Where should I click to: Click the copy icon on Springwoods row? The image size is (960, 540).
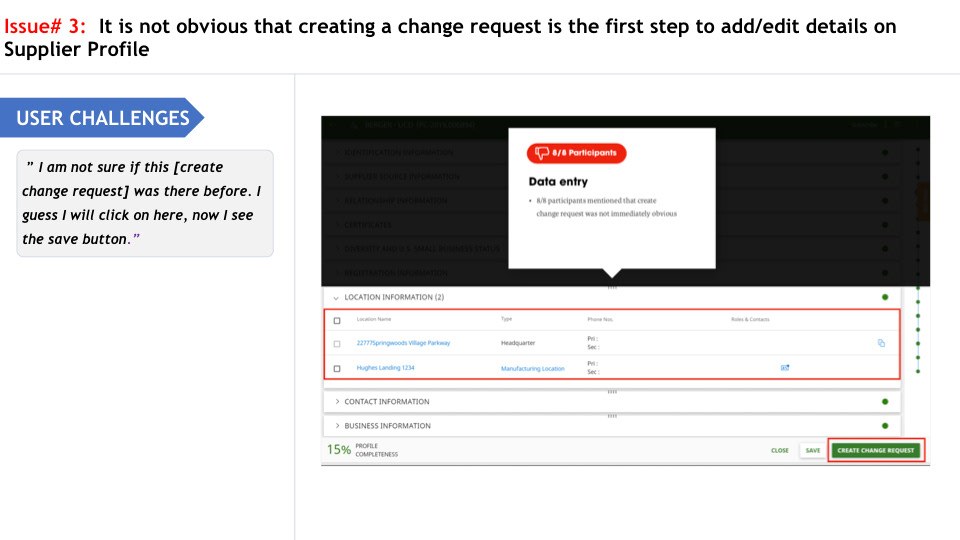881,343
